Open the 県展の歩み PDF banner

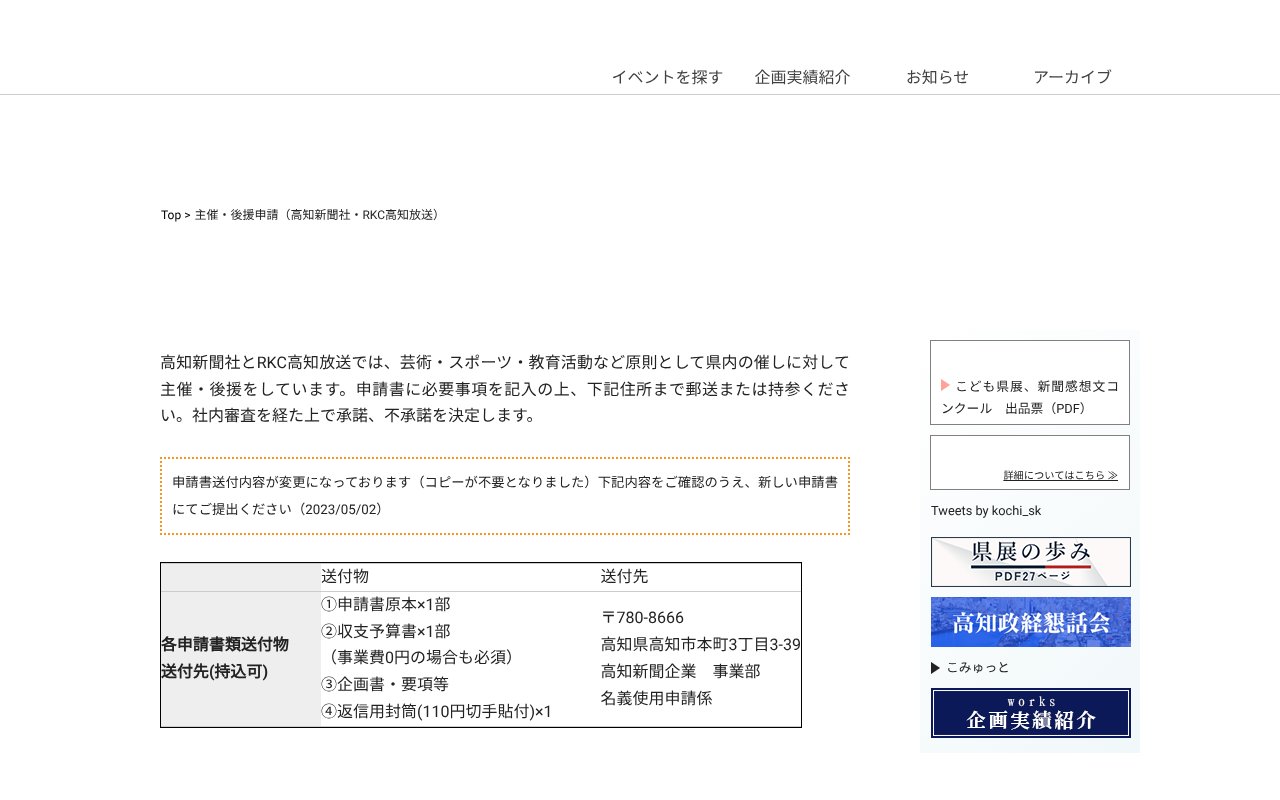point(1030,562)
